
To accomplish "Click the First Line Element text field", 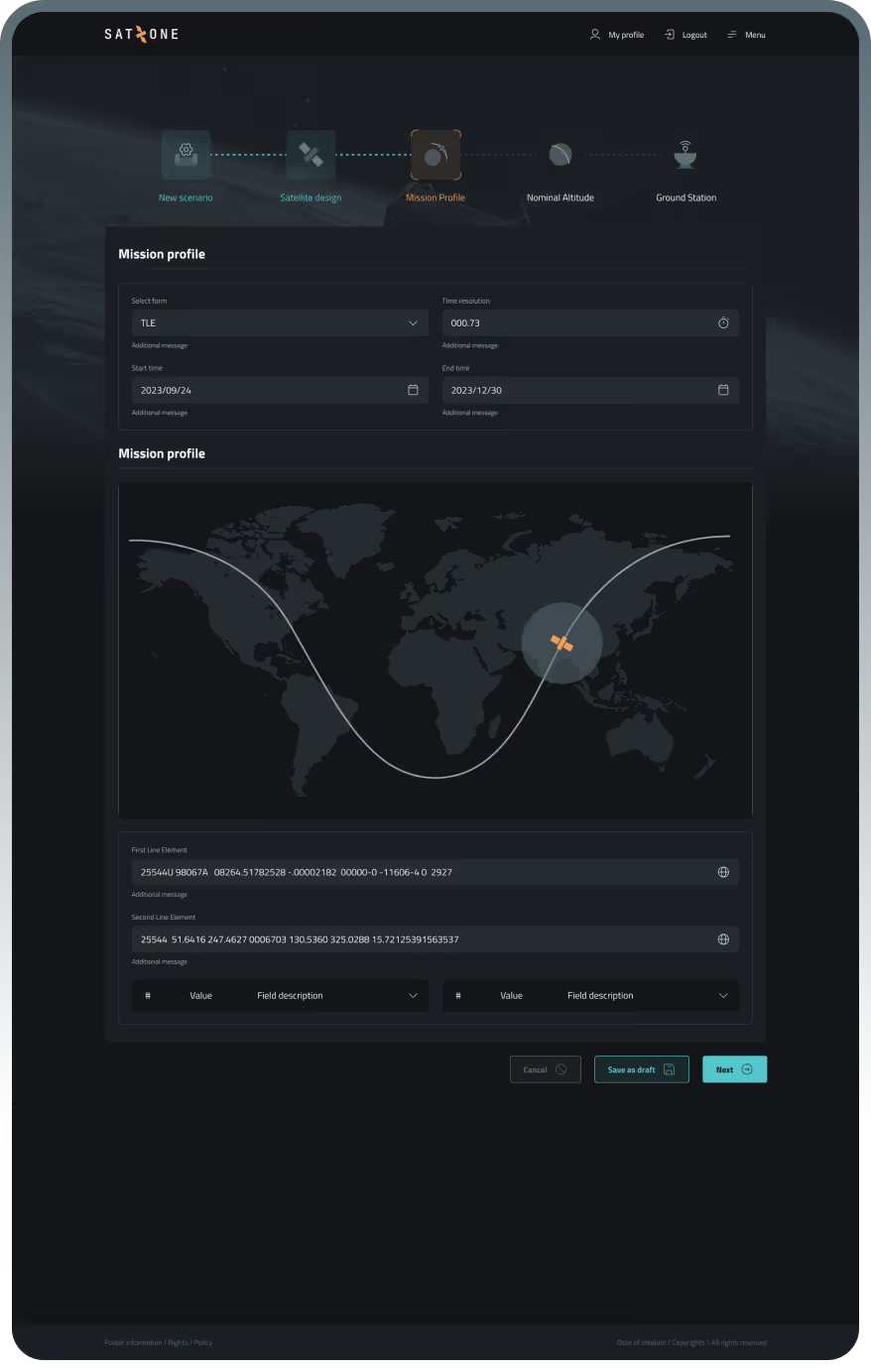I will click(x=435, y=872).
